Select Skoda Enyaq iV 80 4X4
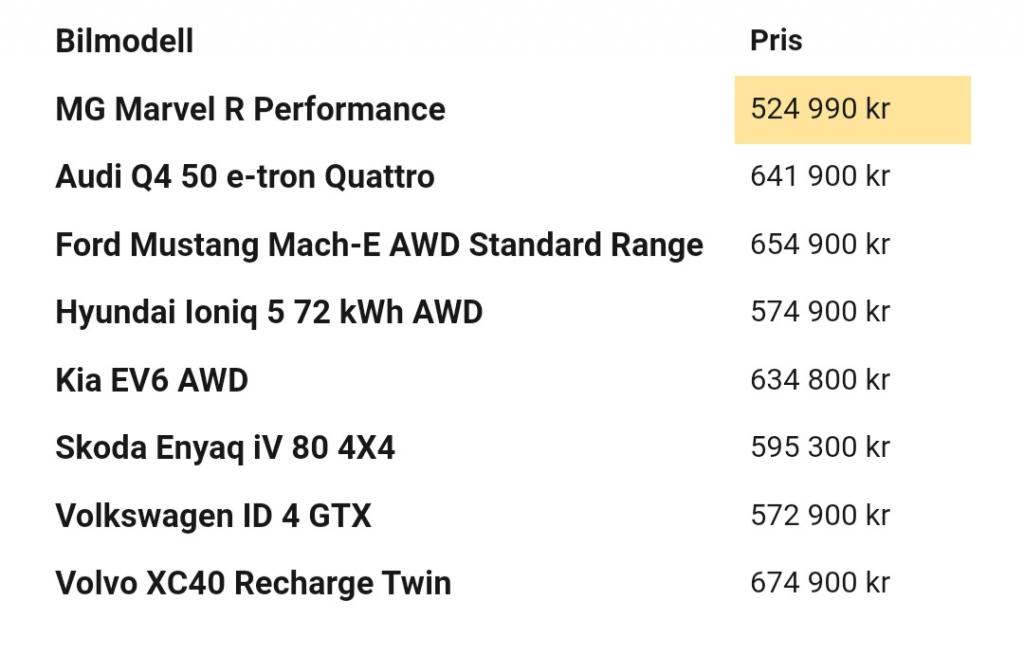 point(225,448)
